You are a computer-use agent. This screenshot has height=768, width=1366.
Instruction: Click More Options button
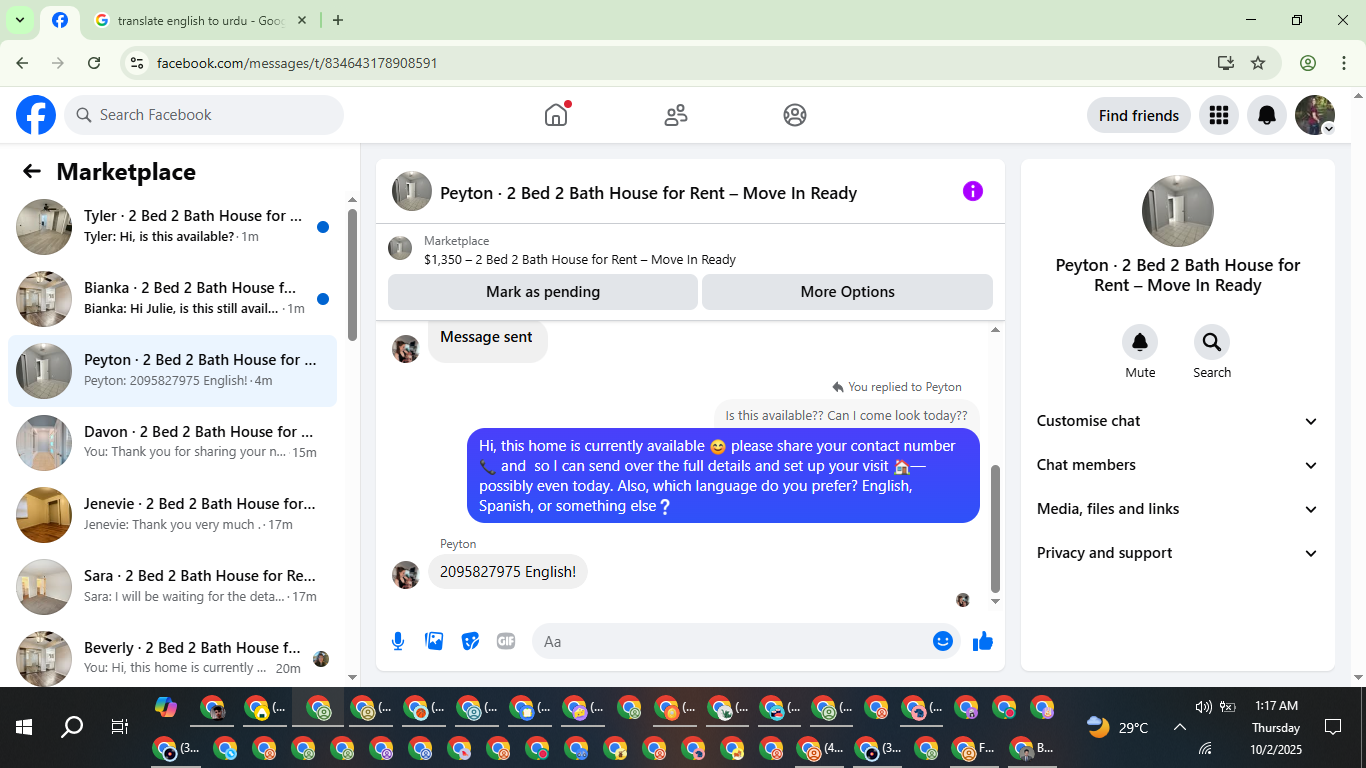pos(847,292)
